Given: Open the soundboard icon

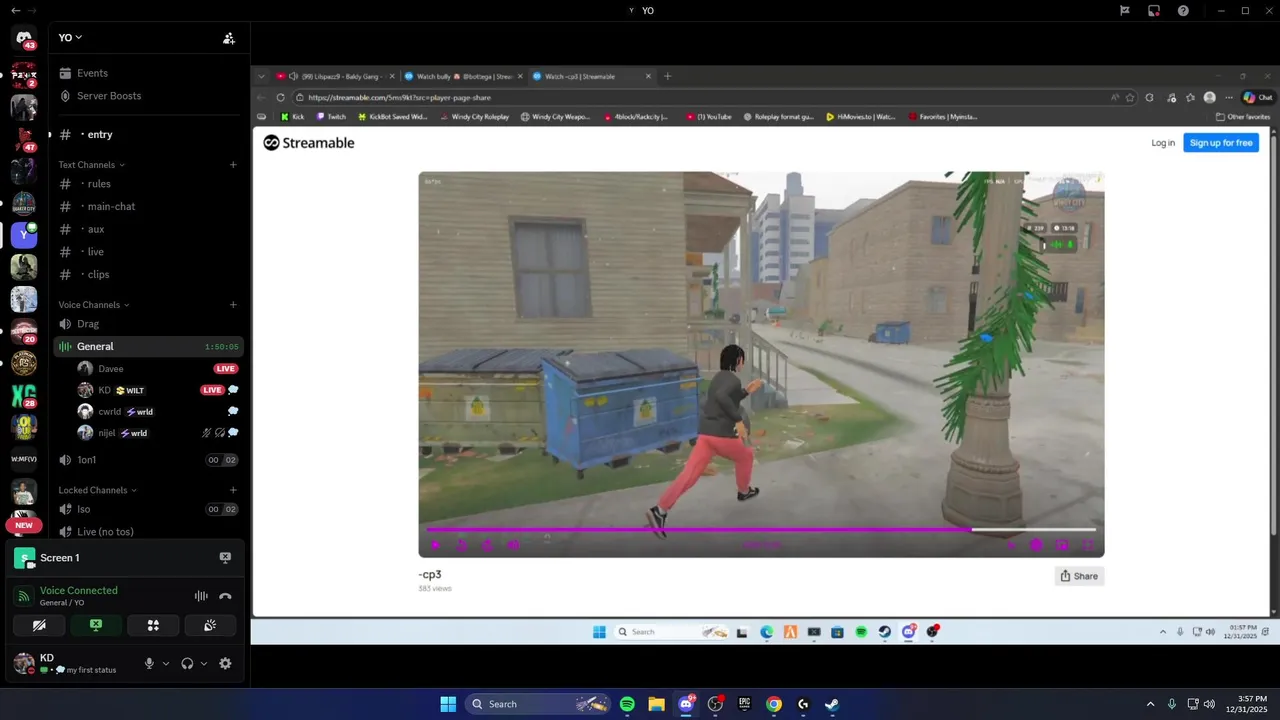Looking at the screenshot, I should point(210,625).
